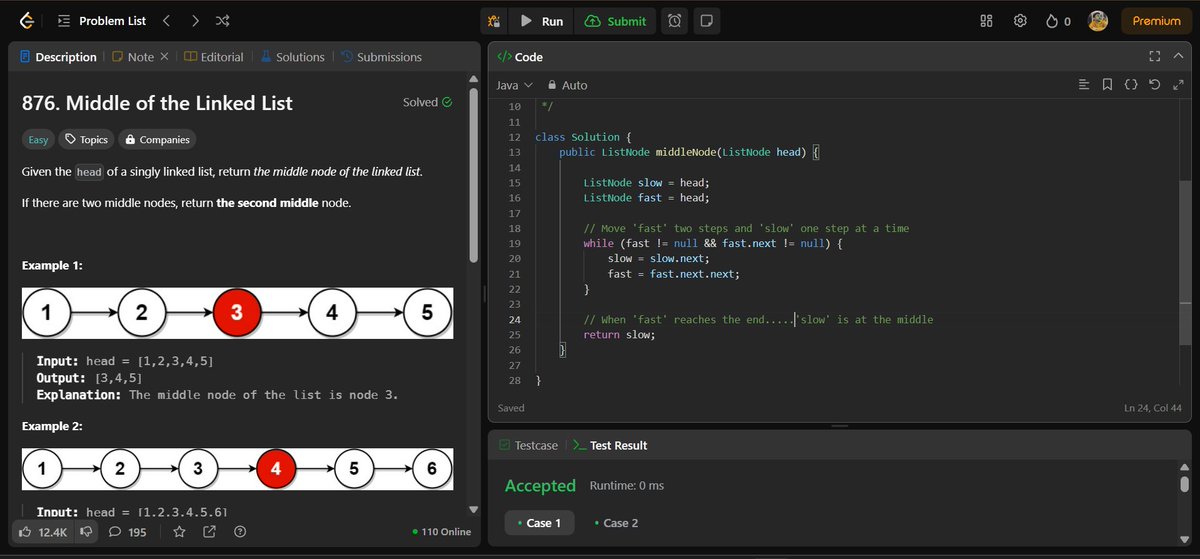Switch to the Test Result tab

tap(611, 445)
